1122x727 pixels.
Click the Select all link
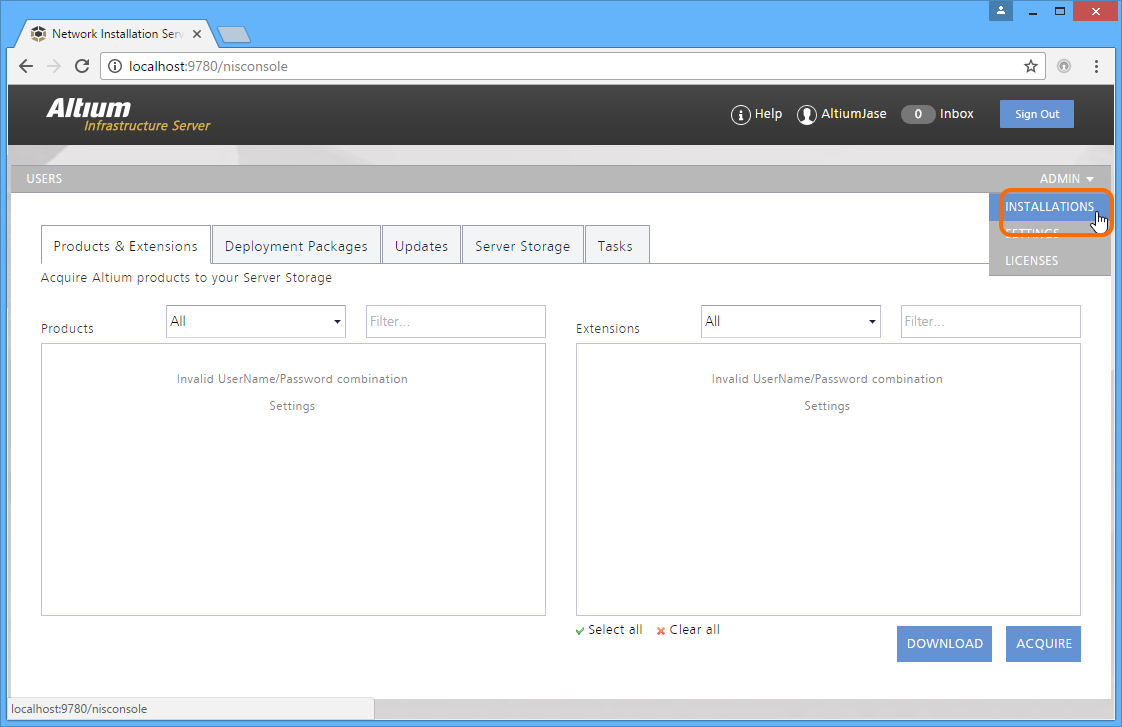point(614,630)
